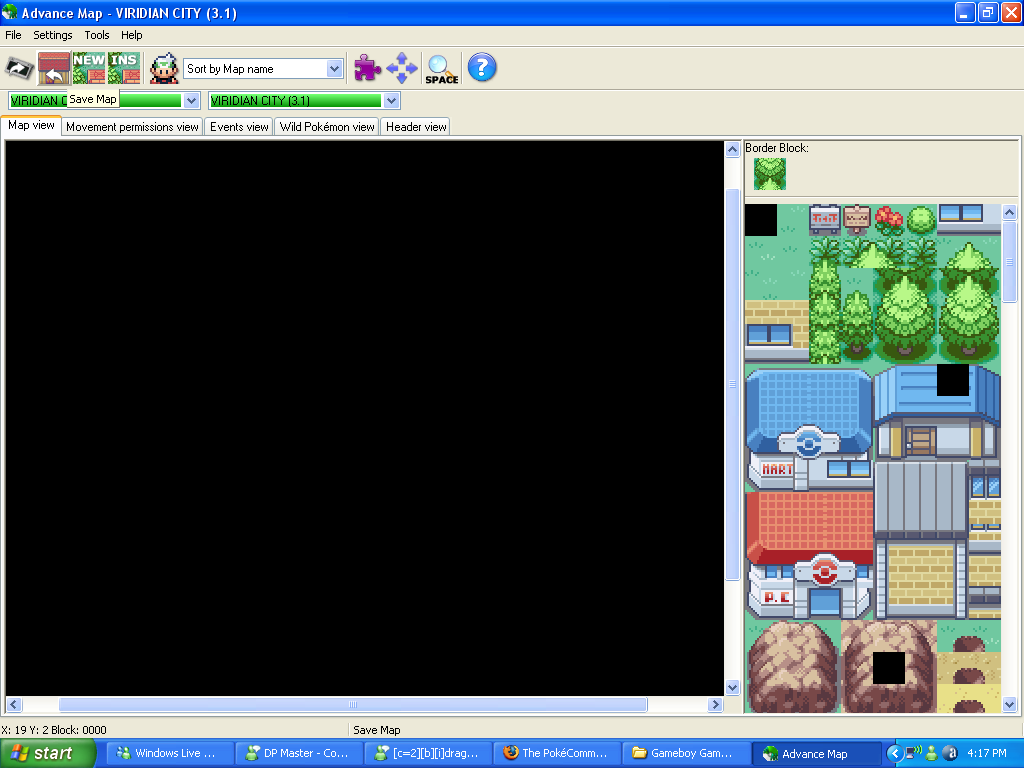Viewport: 1024px width, 768px height.
Task: Switch to DP Master taskbar item
Action: coord(298,754)
